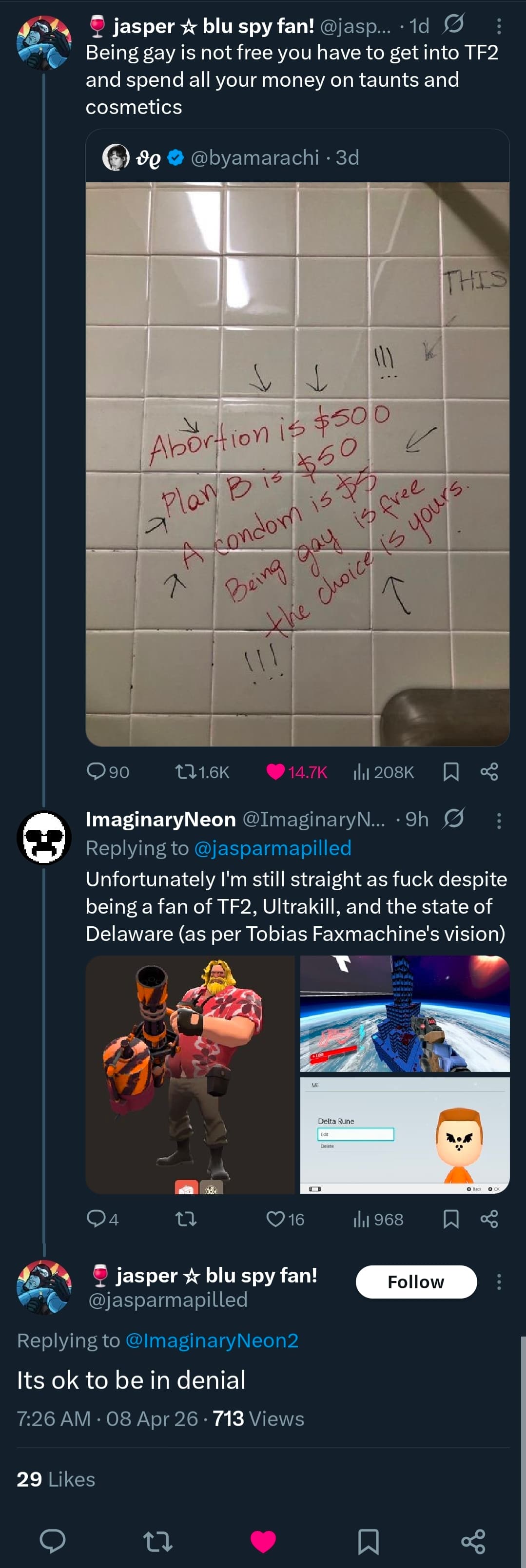Open more options on jasper's top tweet

(x=499, y=25)
